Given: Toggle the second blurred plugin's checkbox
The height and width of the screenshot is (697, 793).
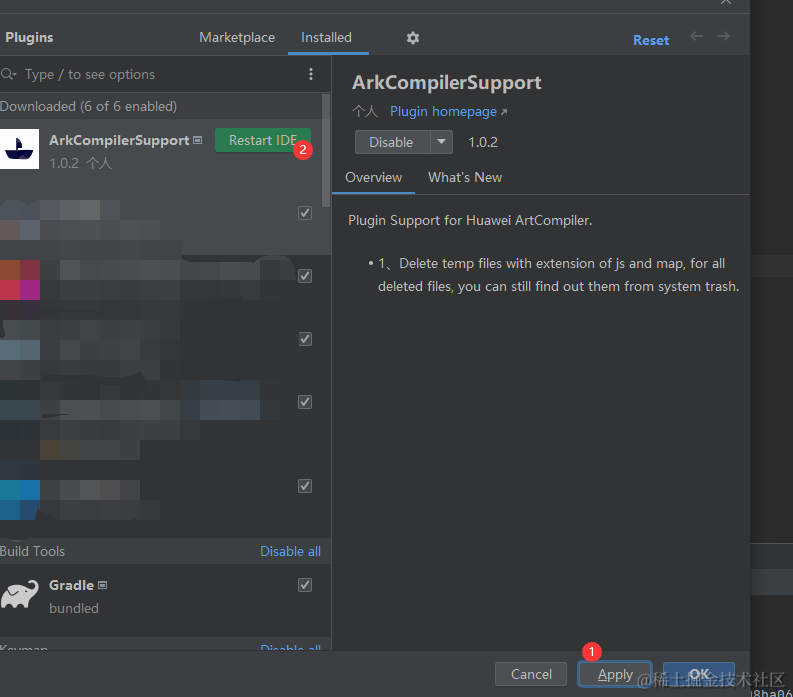Looking at the screenshot, I should [305, 276].
